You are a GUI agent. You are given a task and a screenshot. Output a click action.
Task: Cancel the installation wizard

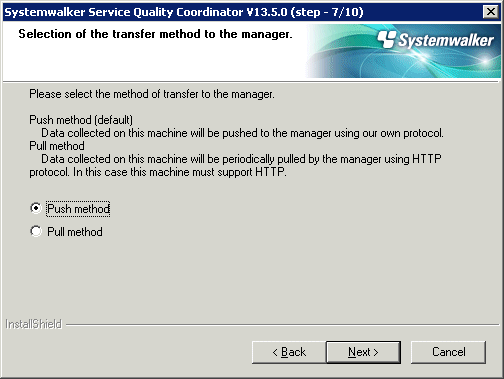(448, 352)
